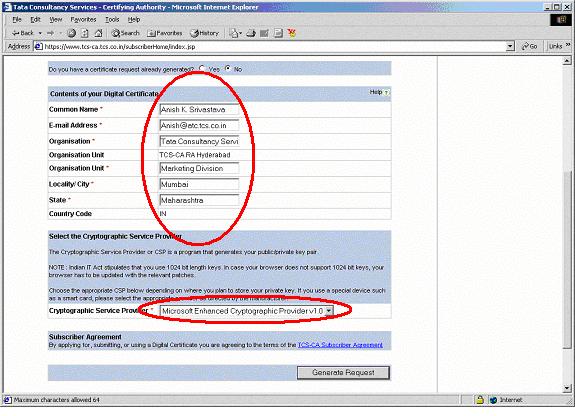Click the Stop loading icon

72,33
